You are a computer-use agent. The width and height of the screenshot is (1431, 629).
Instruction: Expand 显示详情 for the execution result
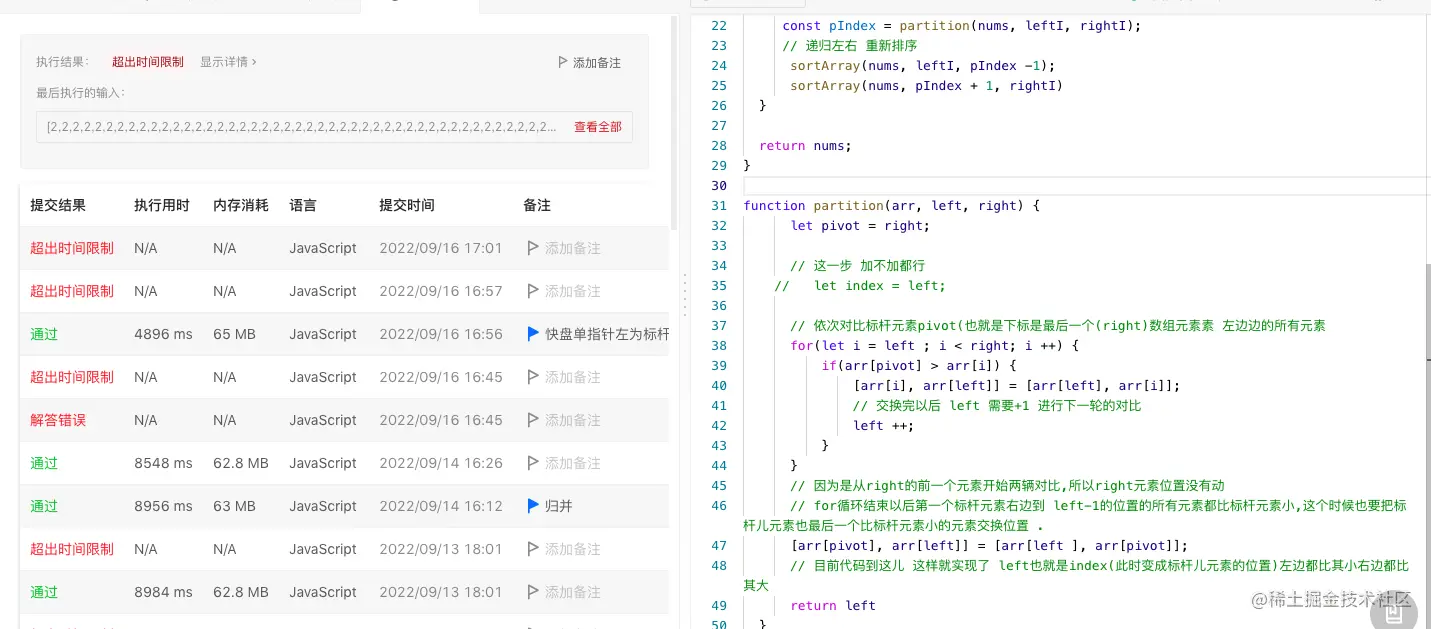pyautogui.click(x=228, y=62)
